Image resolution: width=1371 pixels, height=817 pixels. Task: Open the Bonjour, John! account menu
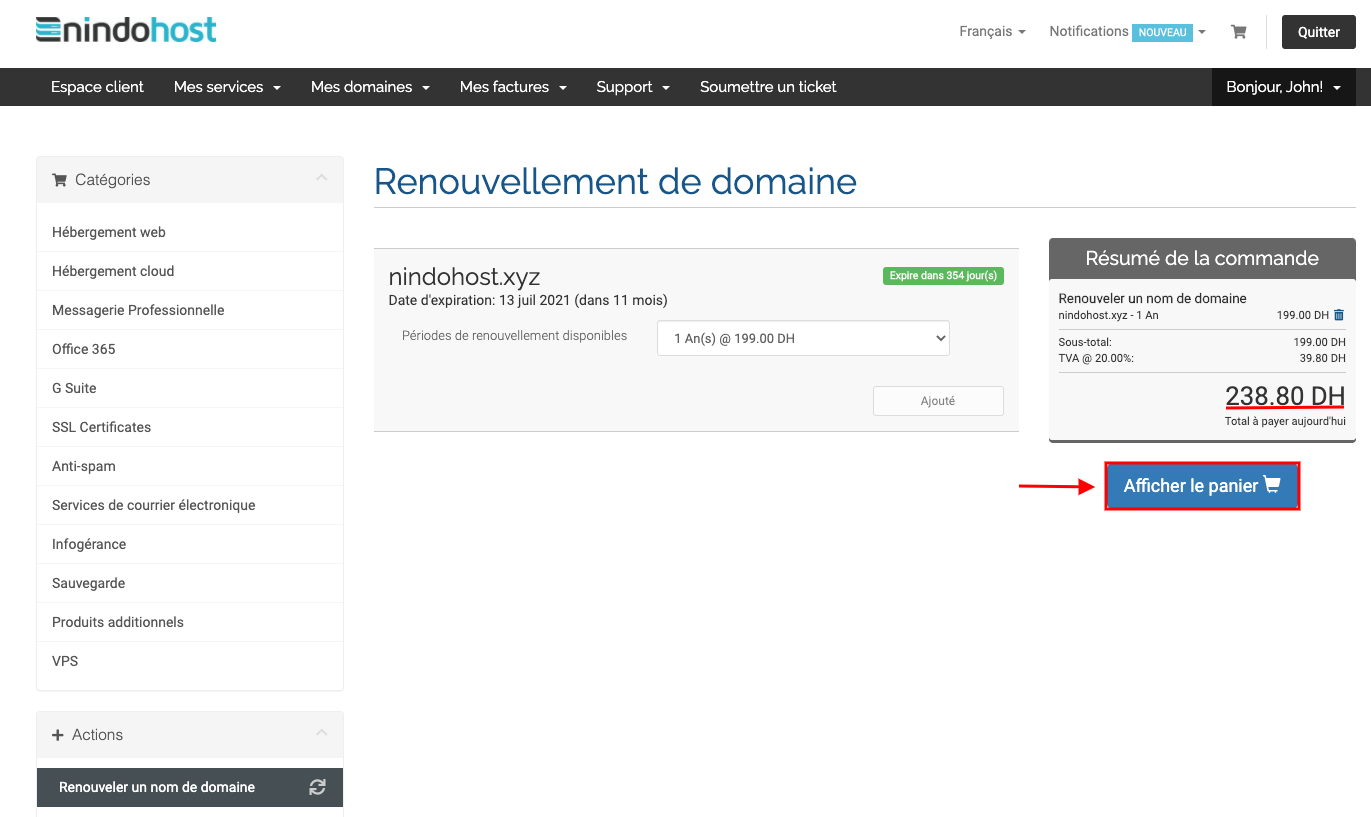pyautogui.click(x=1283, y=87)
